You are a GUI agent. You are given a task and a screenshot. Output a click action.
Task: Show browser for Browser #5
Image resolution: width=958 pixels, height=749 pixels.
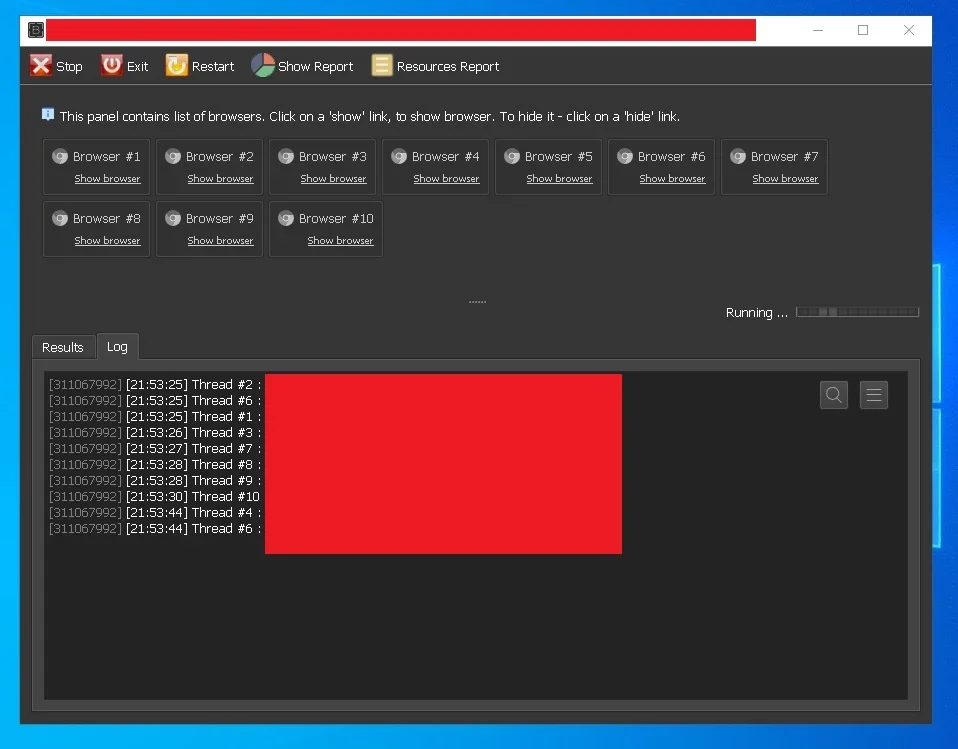(560, 178)
